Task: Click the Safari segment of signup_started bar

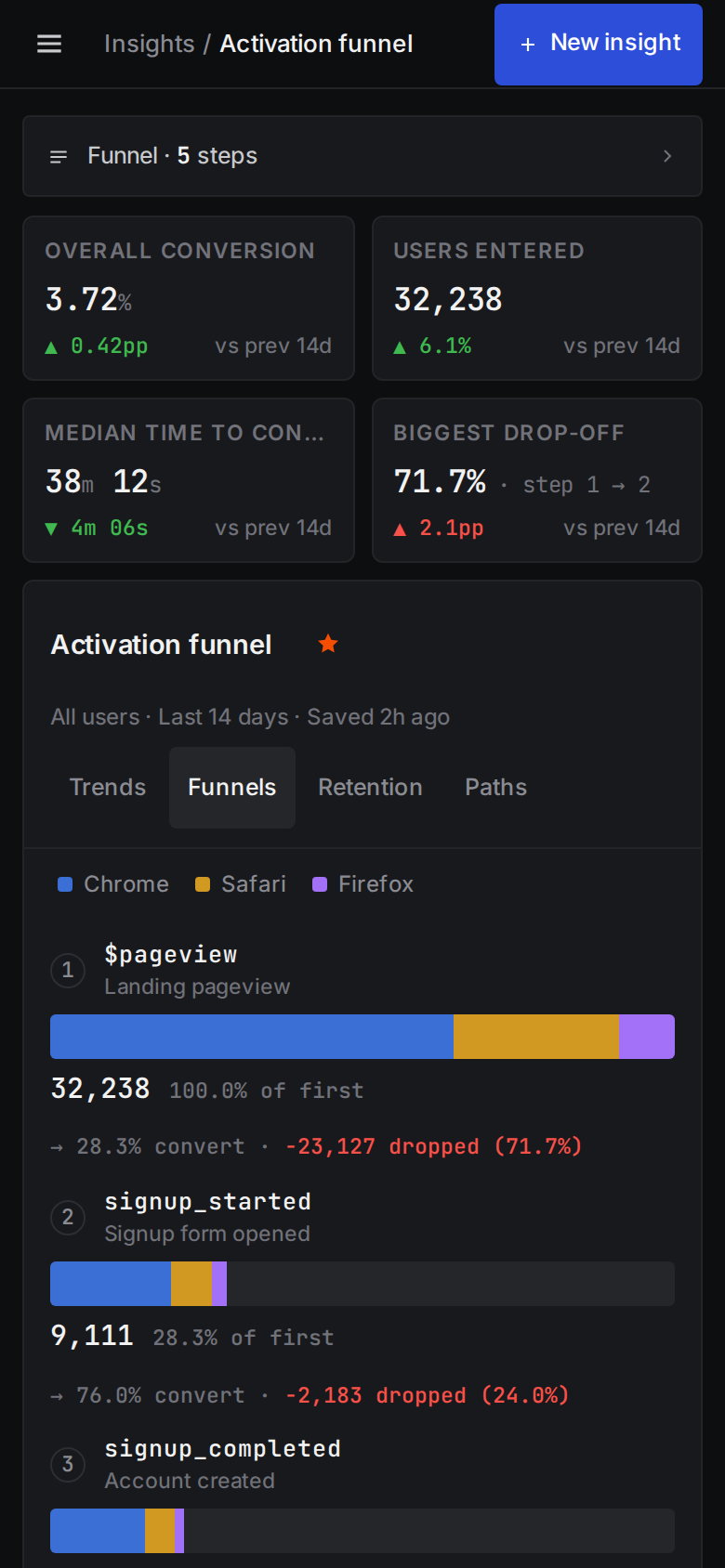Action: (x=191, y=1284)
